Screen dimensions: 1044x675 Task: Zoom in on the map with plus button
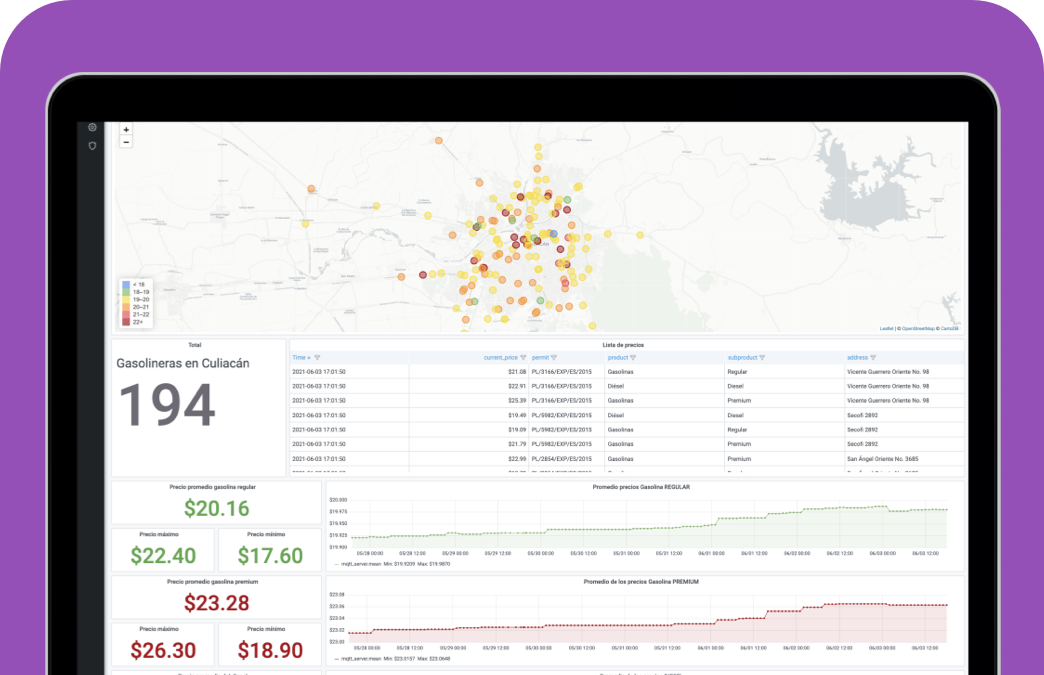(126, 130)
